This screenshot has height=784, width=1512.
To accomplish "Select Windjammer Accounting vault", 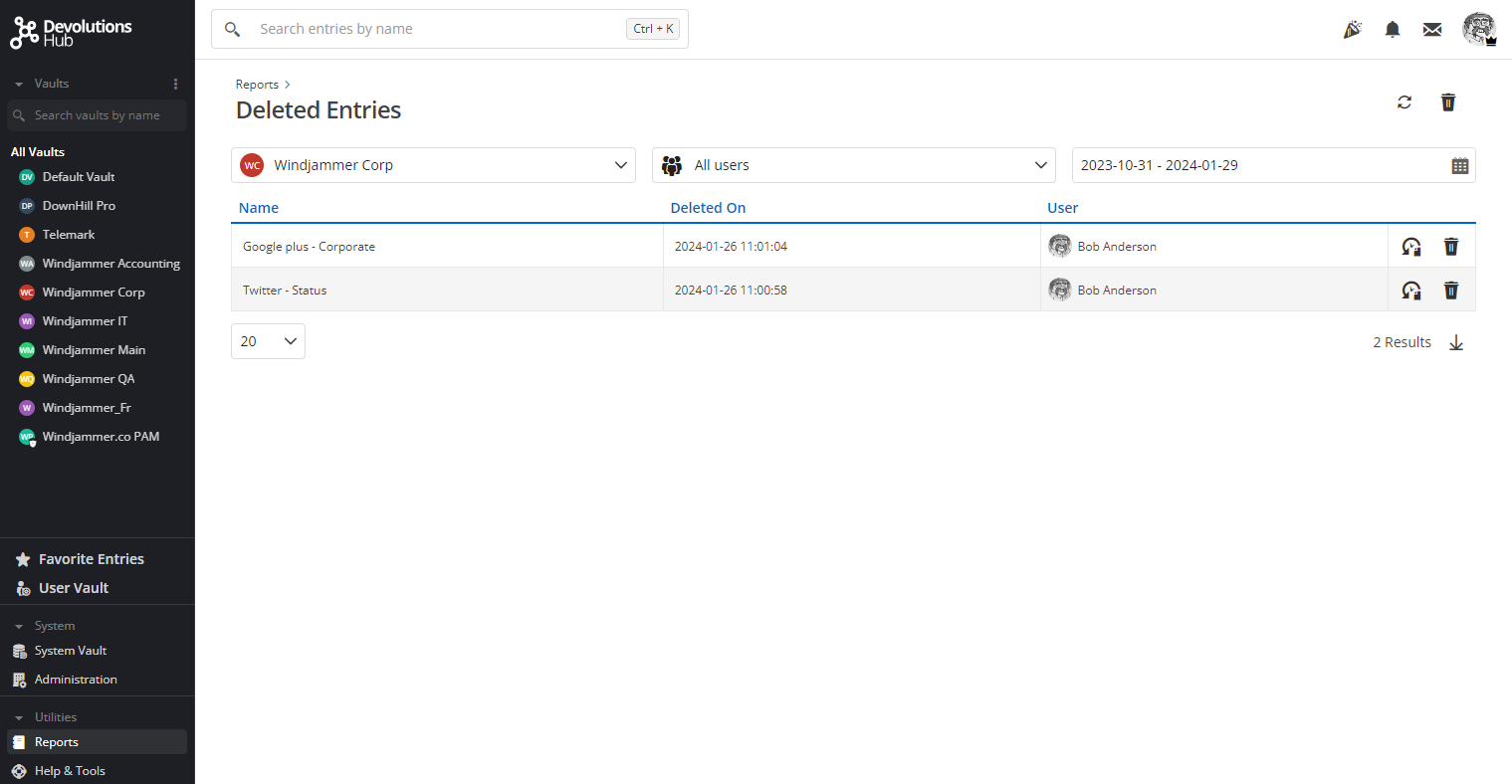I will click(x=111, y=264).
